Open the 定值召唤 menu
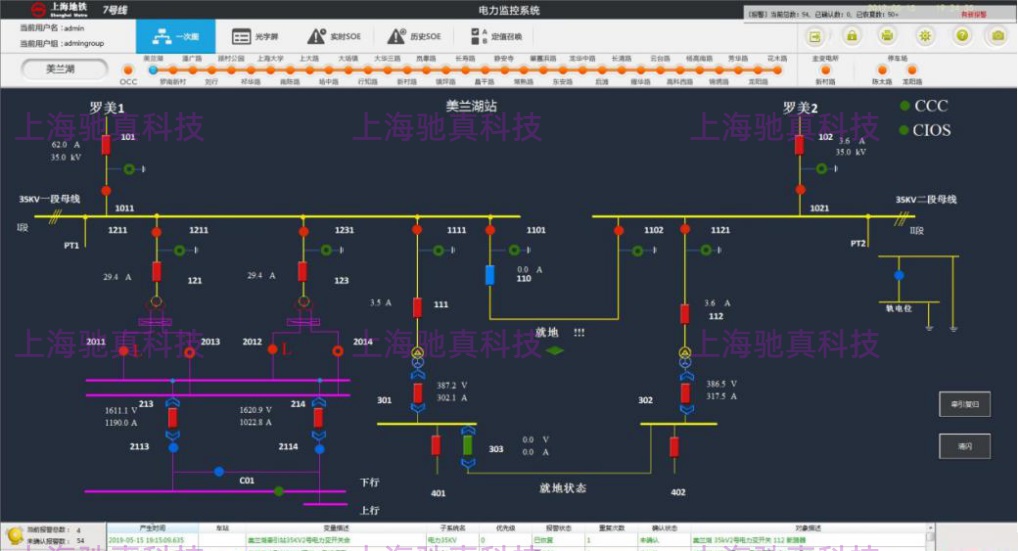 click(x=496, y=36)
